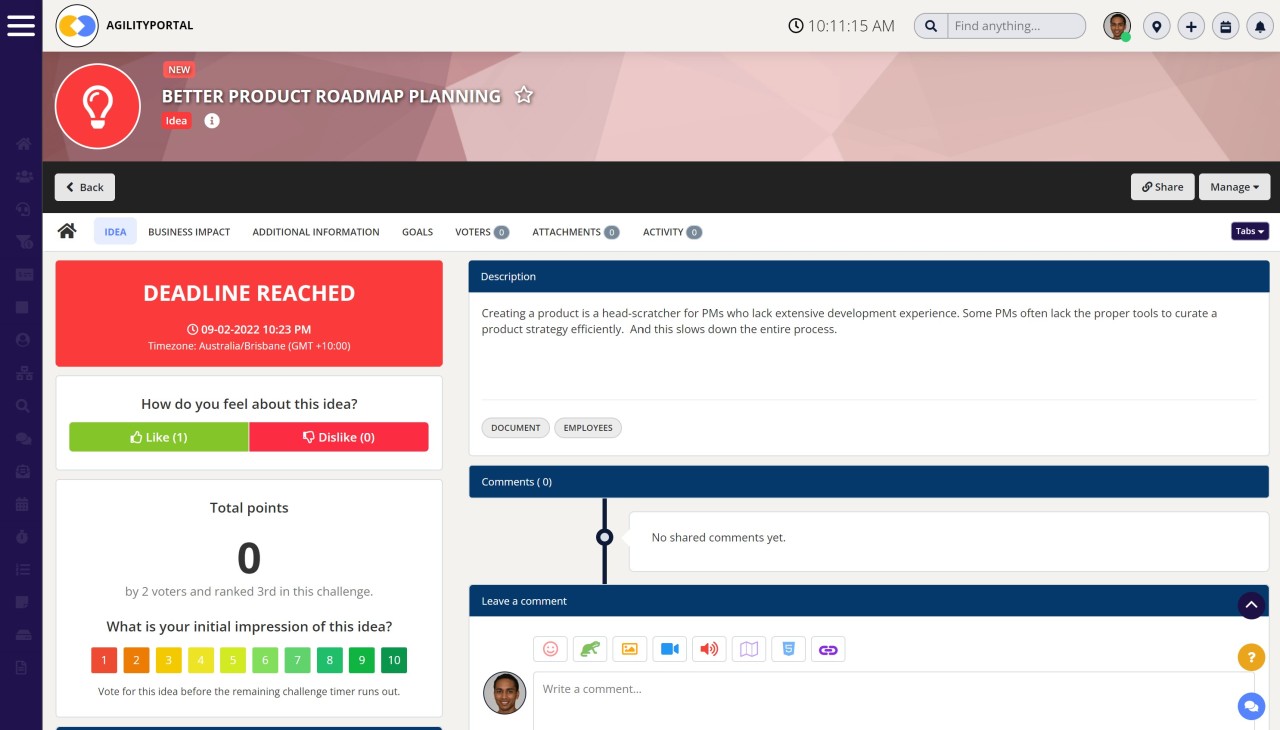Click the Back button

tap(84, 187)
